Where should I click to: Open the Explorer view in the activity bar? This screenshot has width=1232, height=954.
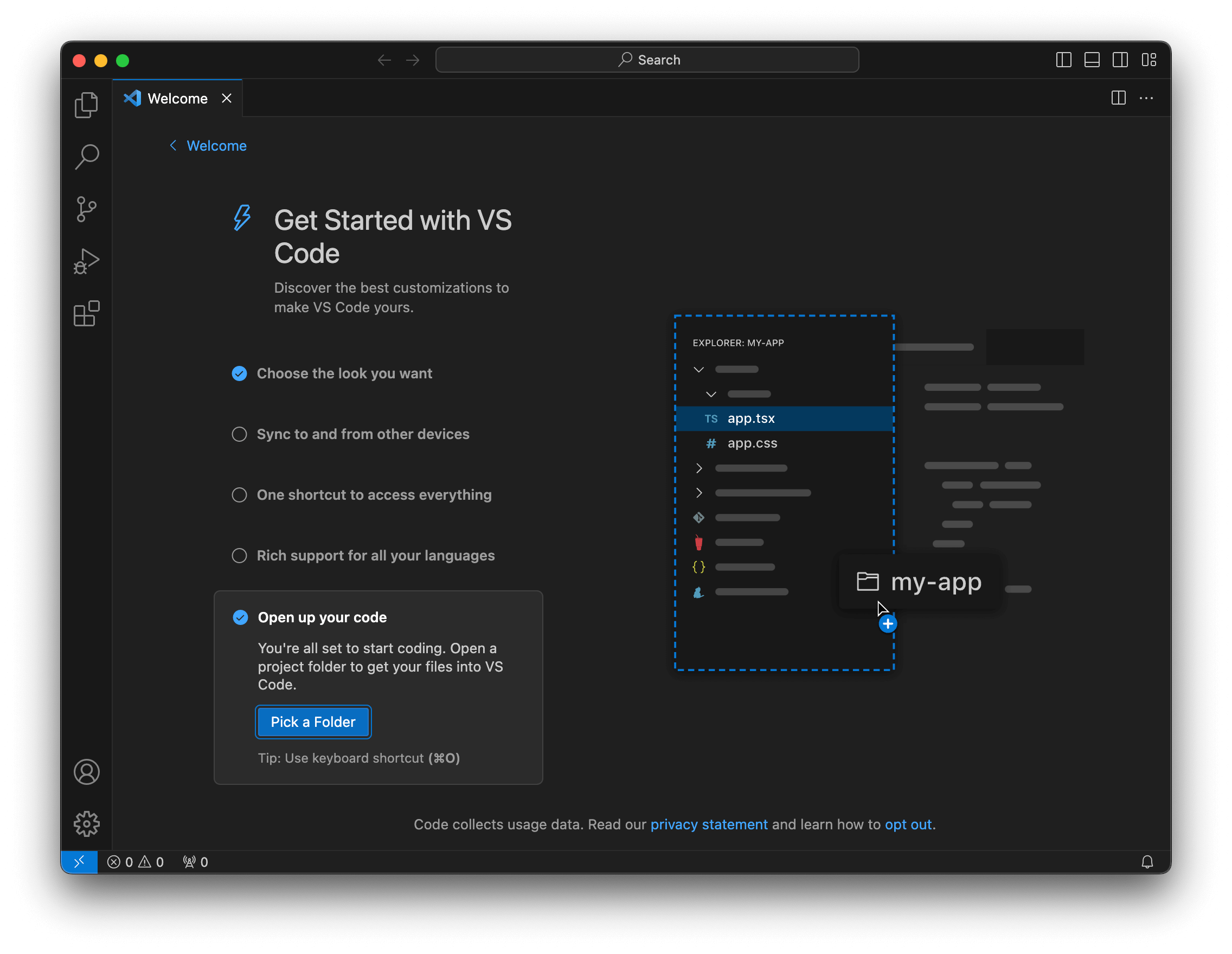pos(86,104)
